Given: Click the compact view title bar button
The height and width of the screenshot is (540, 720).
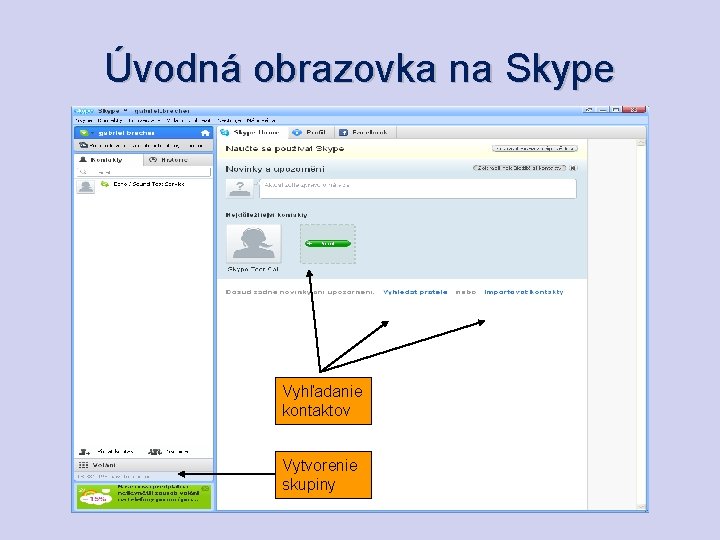Looking at the screenshot, I should pyautogui.click(x=589, y=110).
